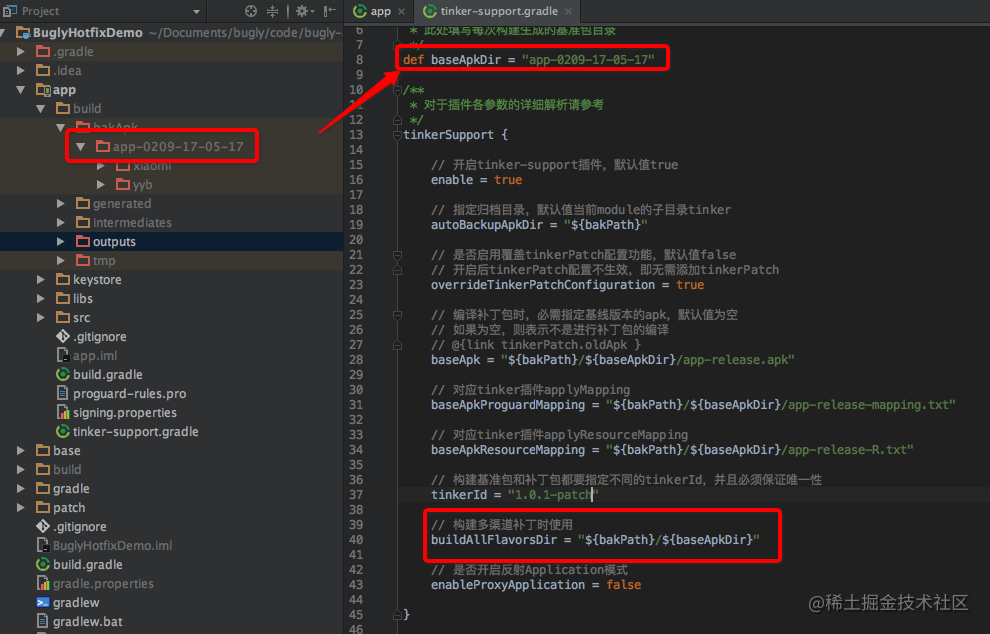Image resolution: width=990 pixels, height=634 pixels.
Task: Click the git icon of app .gitignore
Action: pyautogui.click(x=63, y=337)
